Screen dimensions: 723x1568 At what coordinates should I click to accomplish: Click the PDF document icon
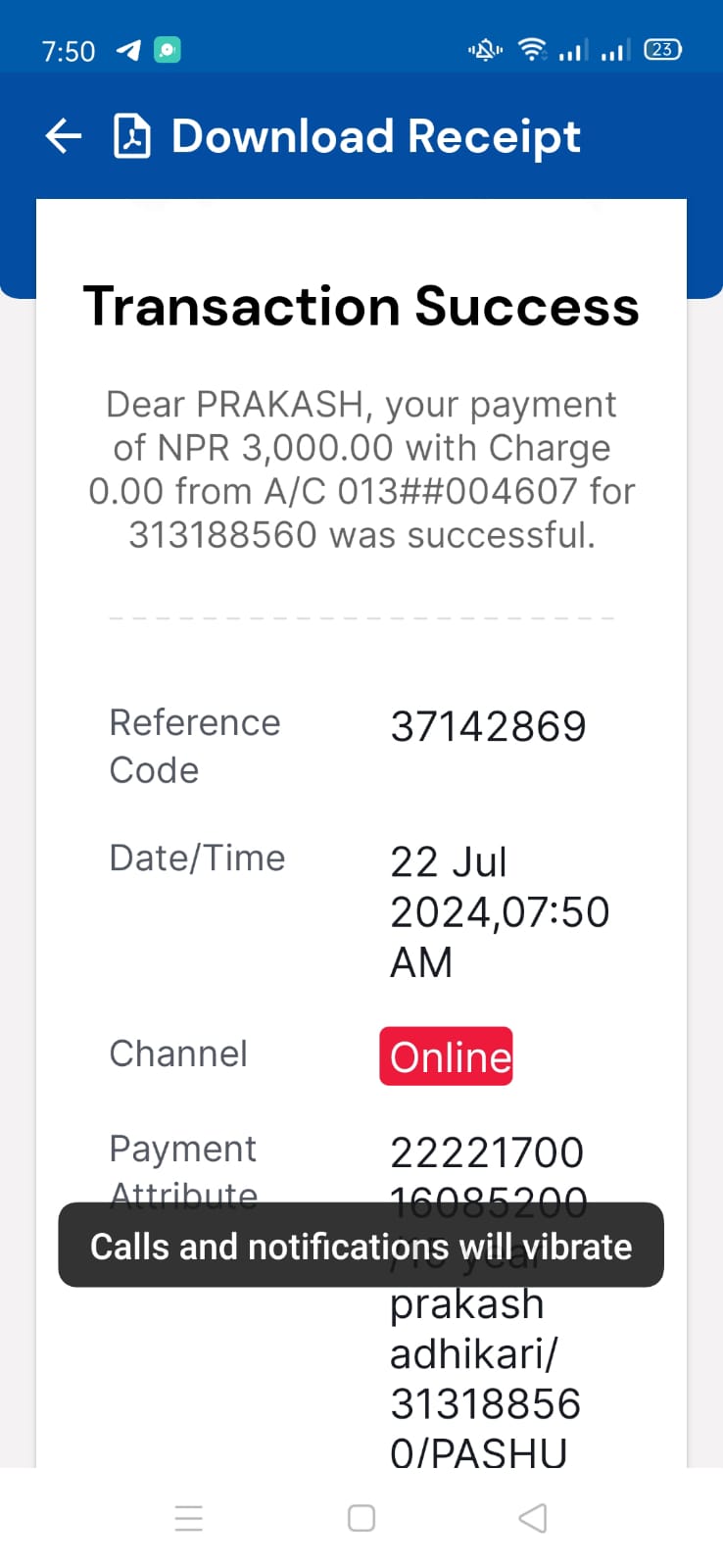[x=132, y=136]
